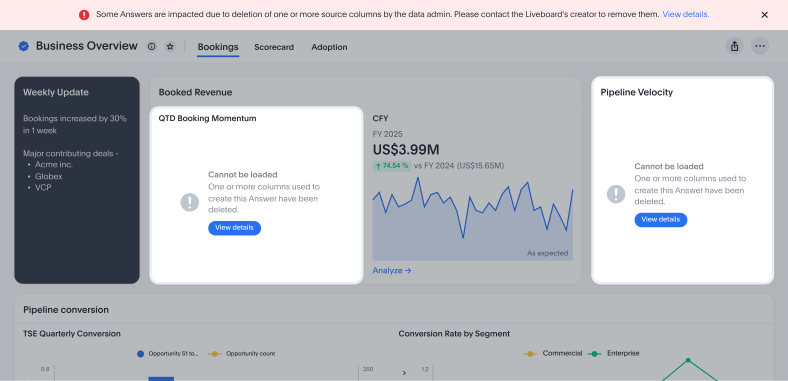Screen dimensions: 788x381
Task: Click View details in Pipeline Velocity card
Action: coord(660,220)
